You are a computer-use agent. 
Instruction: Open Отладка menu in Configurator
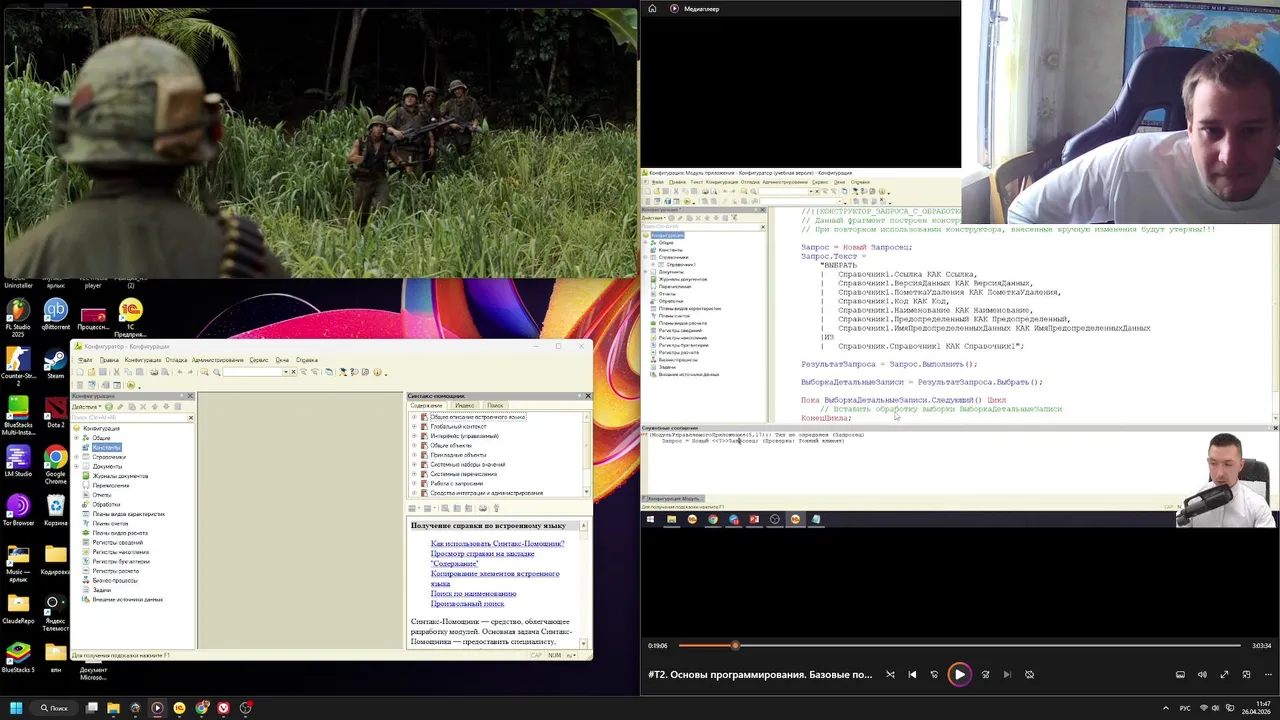click(176, 360)
